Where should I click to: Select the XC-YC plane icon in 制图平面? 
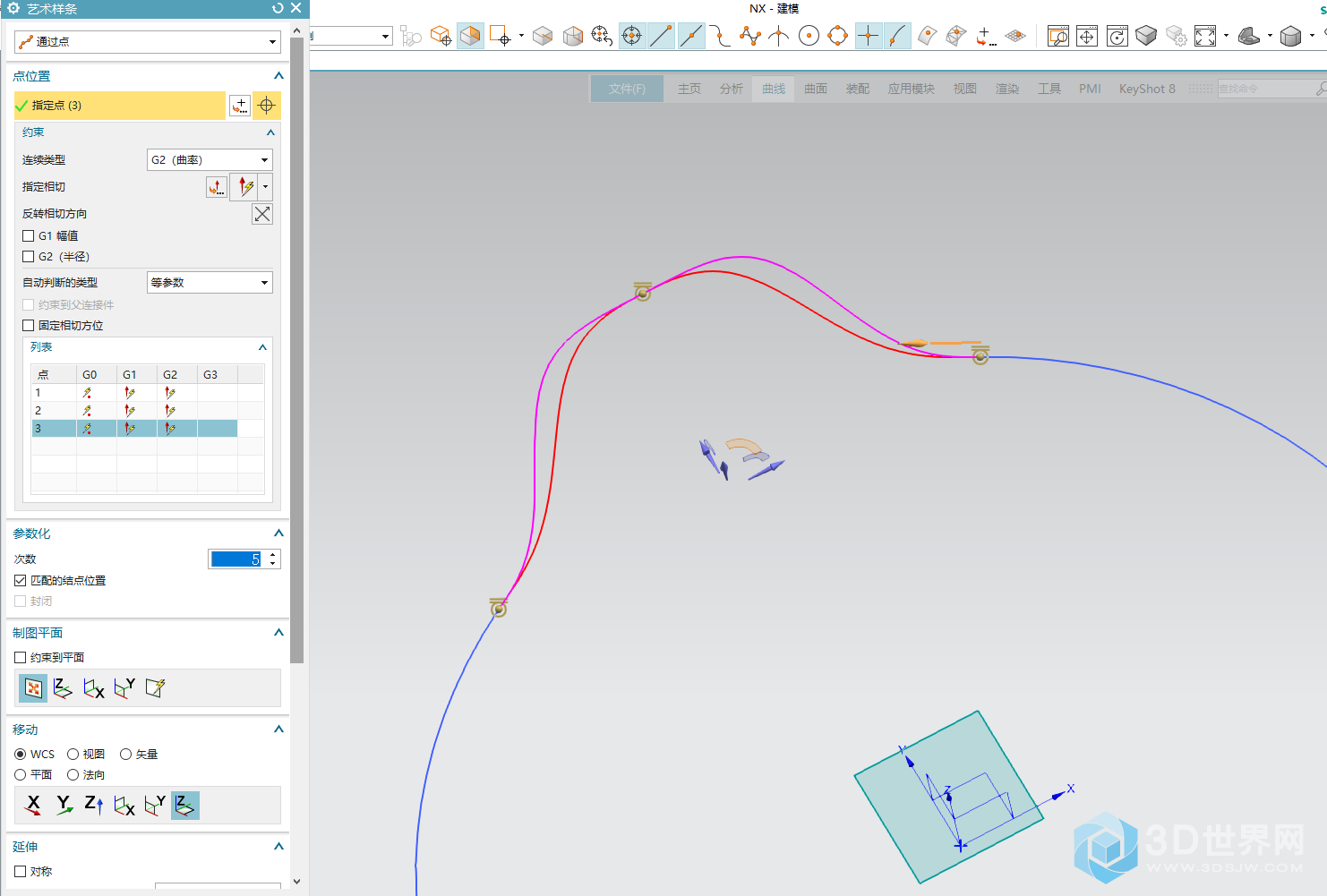click(x=63, y=688)
